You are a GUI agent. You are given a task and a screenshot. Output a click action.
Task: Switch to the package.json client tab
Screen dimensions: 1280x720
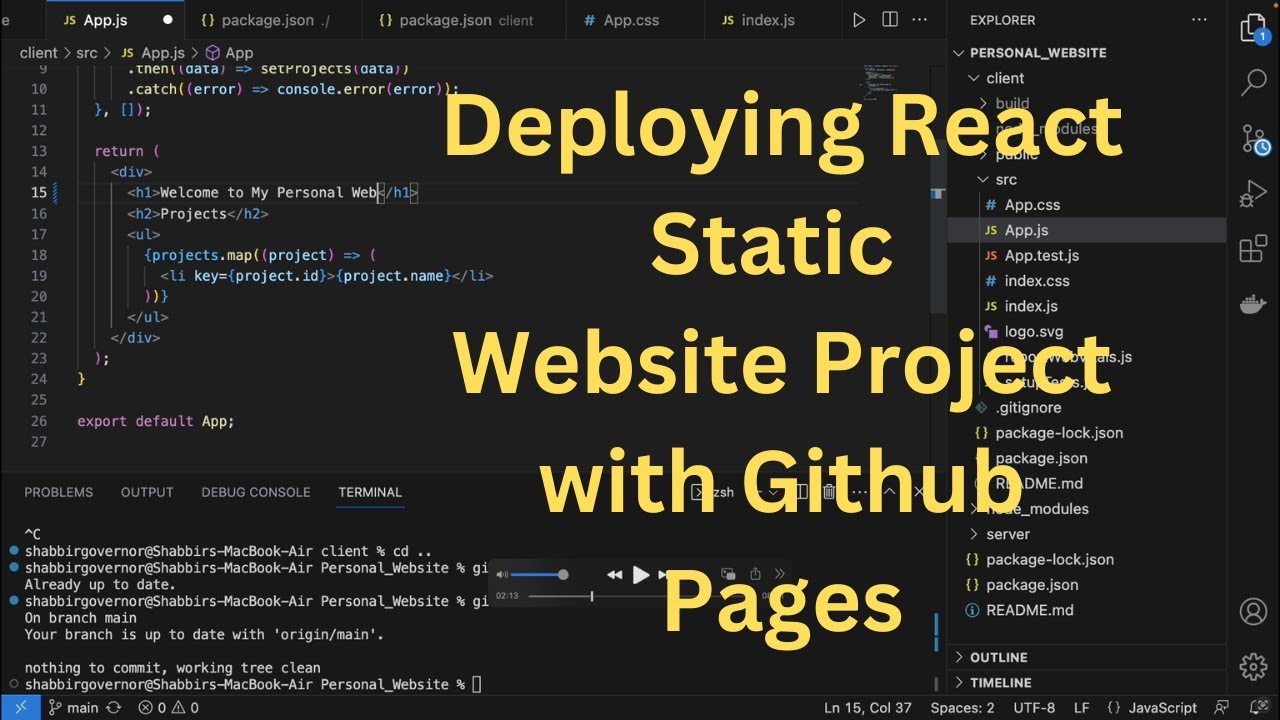465,20
